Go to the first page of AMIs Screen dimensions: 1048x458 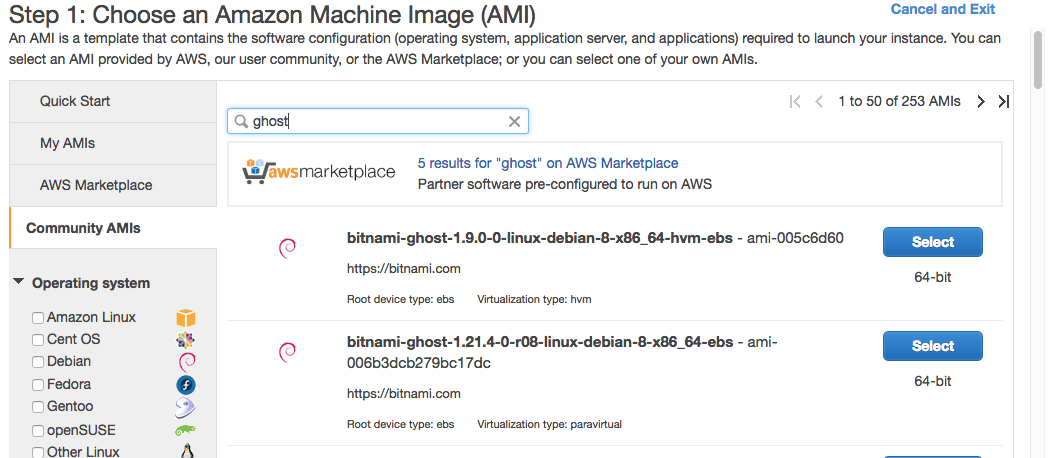pyautogui.click(x=795, y=101)
